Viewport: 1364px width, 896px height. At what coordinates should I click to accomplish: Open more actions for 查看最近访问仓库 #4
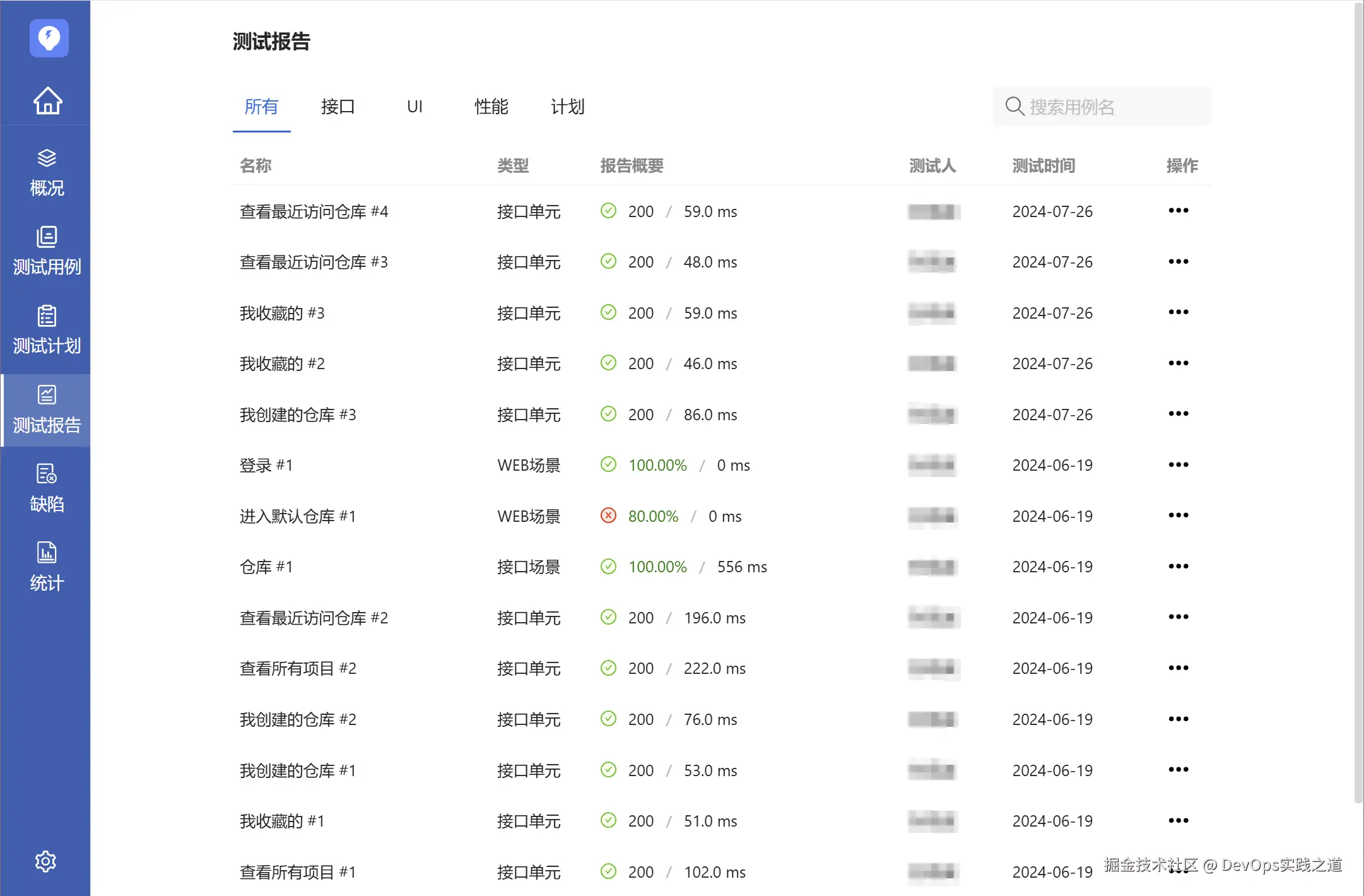(1178, 211)
